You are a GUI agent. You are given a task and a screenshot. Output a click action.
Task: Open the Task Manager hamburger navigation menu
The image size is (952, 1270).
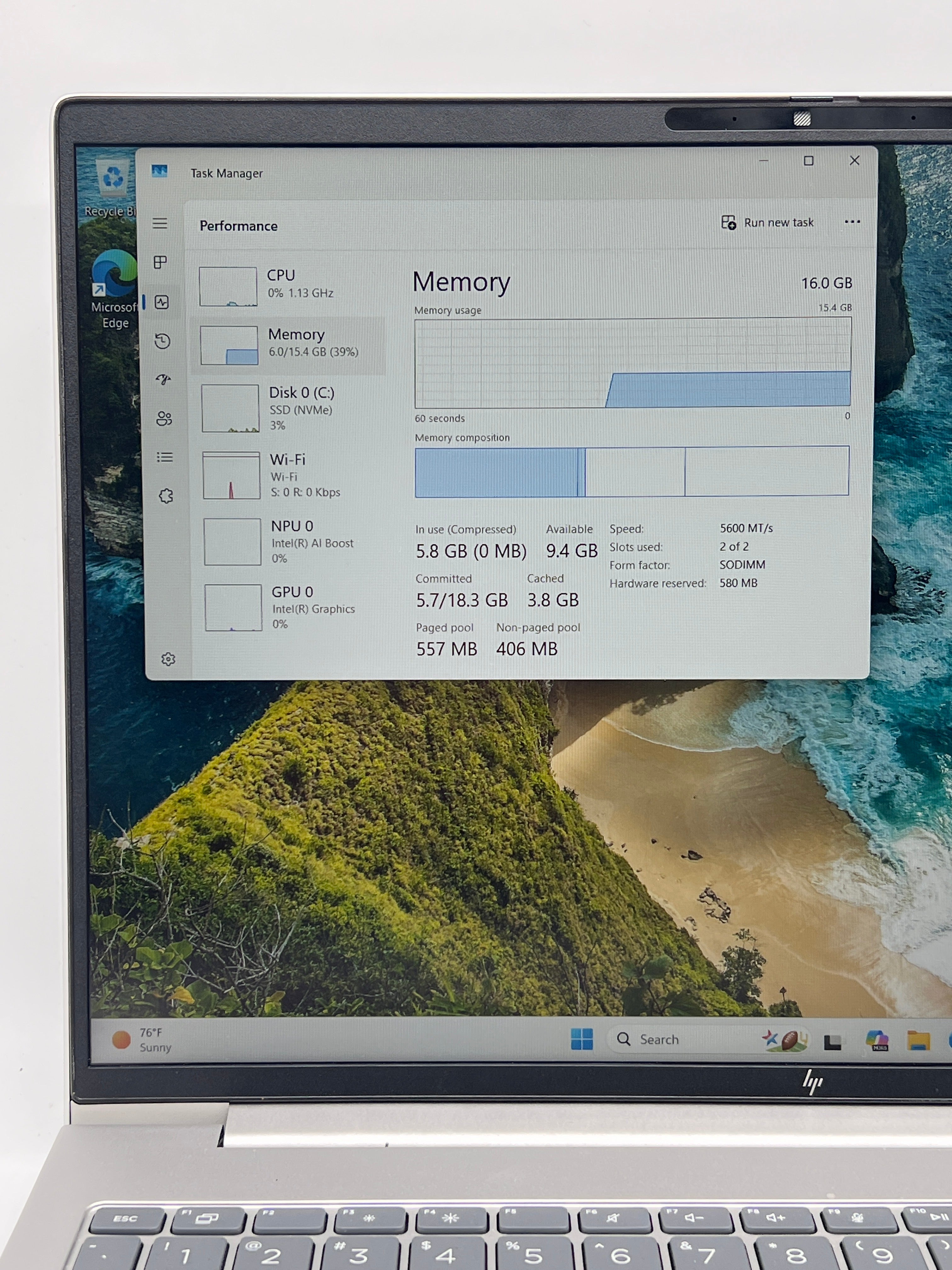[x=160, y=223]
